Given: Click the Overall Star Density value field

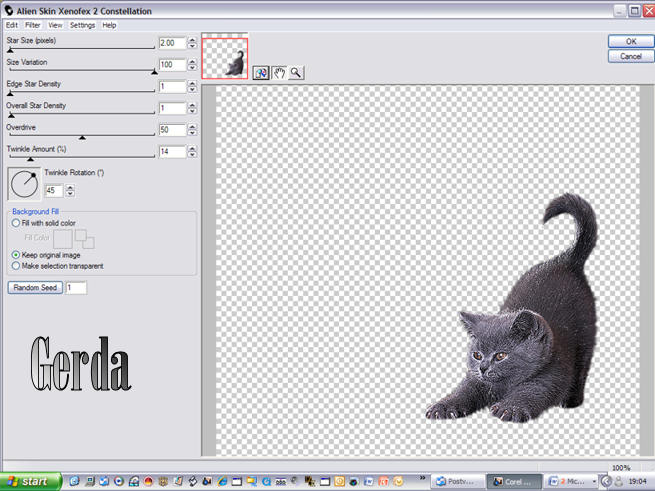Looking at the screenshot, I should click(173, 108).
